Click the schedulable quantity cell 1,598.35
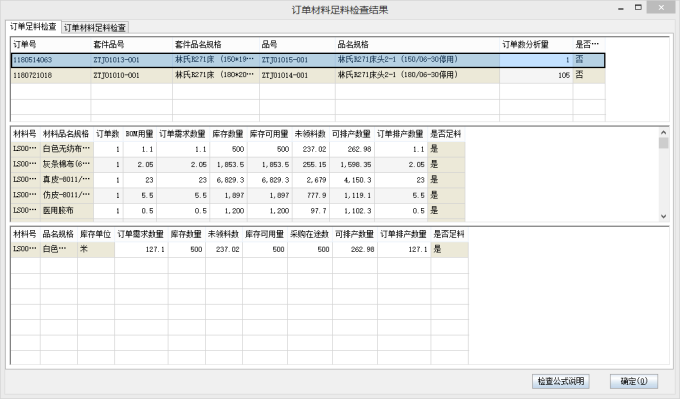The image size is (681, 400). [351, 165]
